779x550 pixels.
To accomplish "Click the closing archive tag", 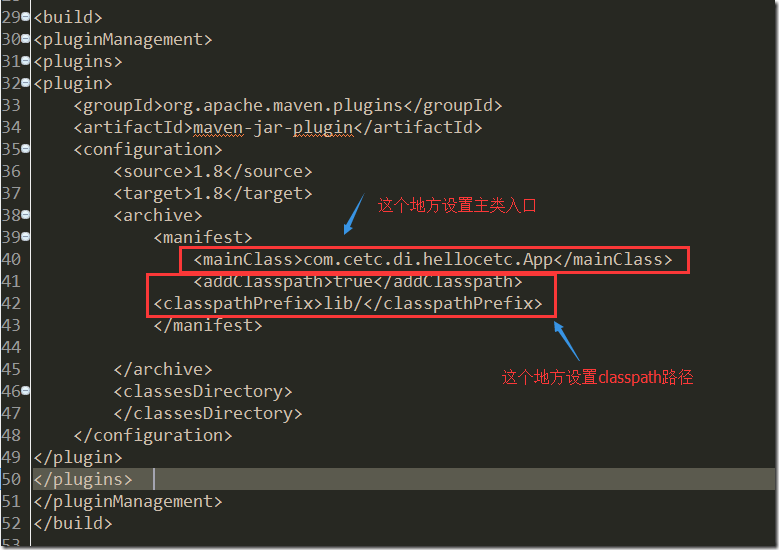I will click(162, 369).
